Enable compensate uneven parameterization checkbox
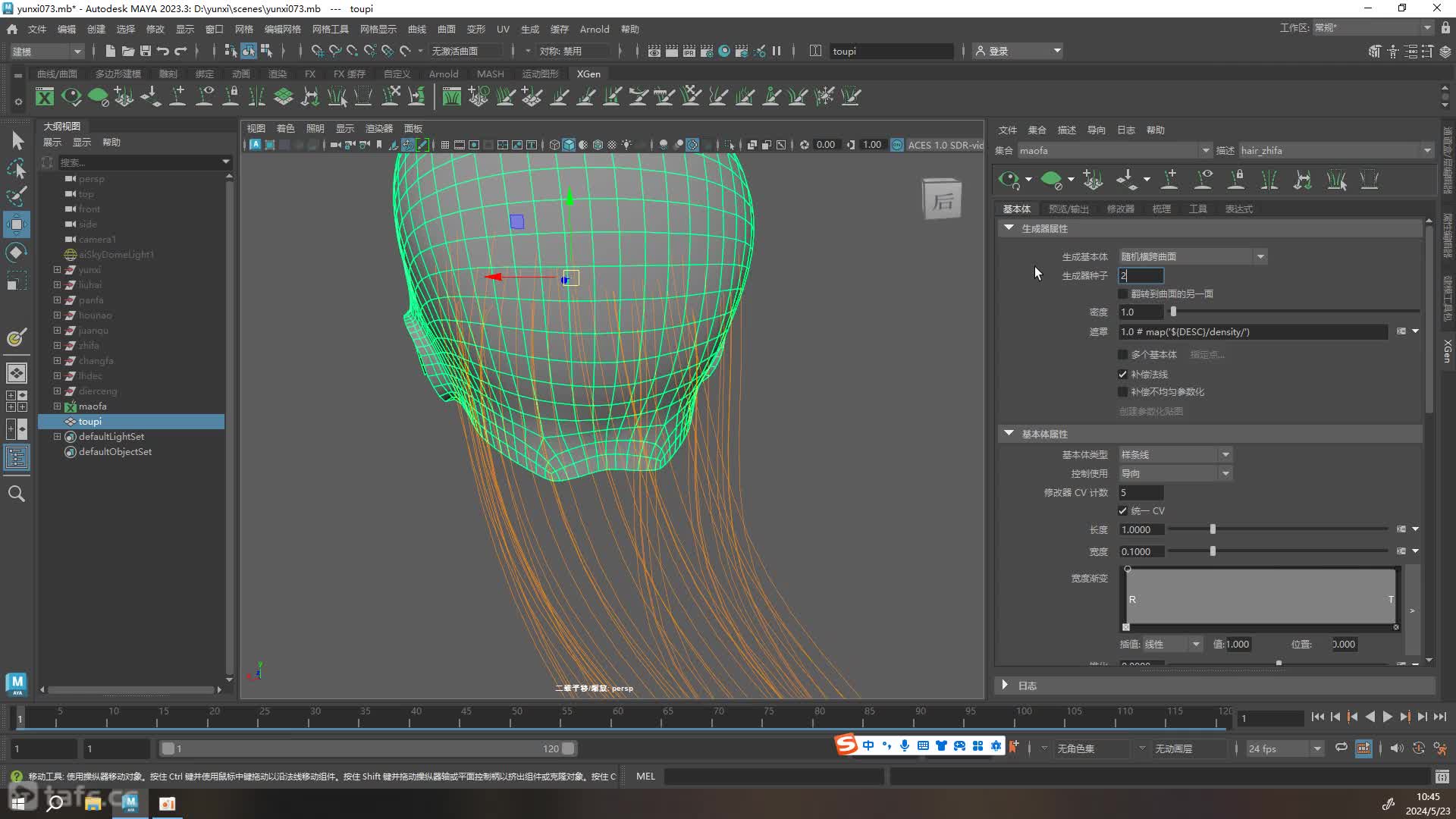This screenshot has height=819, width=1456. click(1122, 391)
